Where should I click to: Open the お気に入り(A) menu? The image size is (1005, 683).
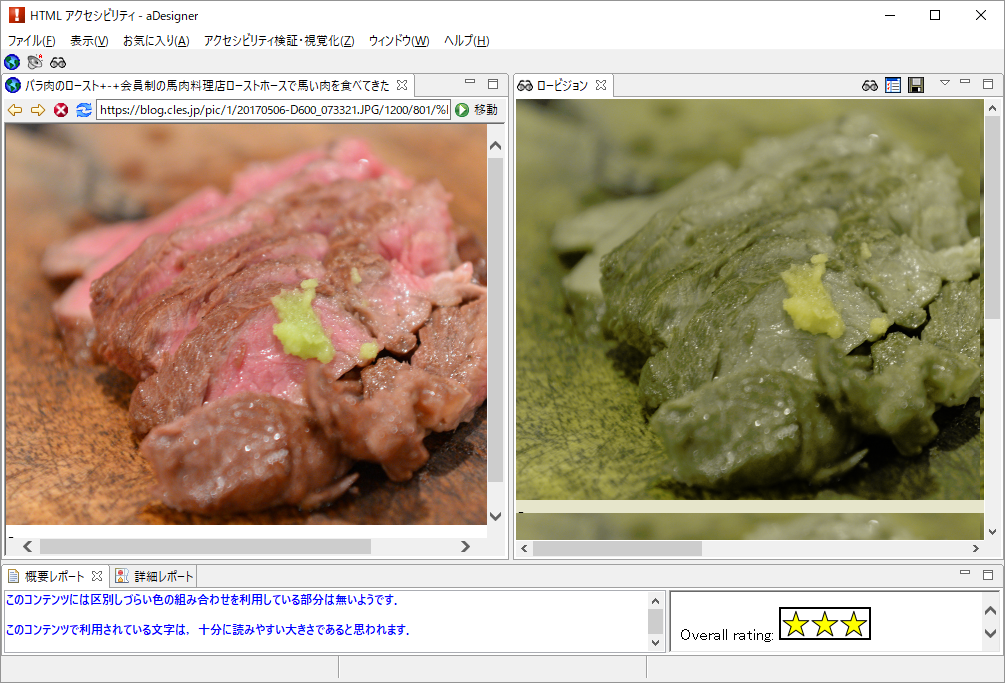156,41
